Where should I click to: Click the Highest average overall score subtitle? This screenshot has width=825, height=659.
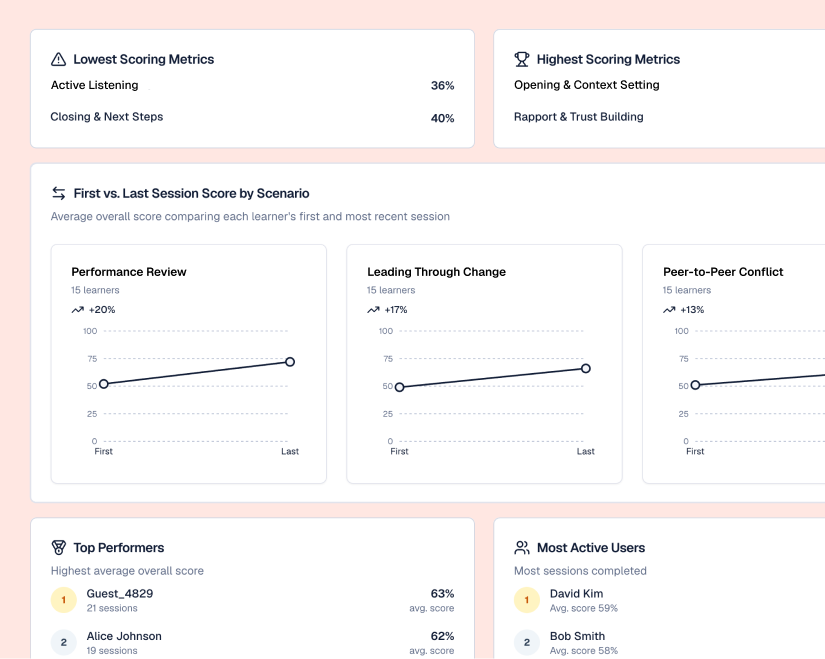(x=127, y=571)
